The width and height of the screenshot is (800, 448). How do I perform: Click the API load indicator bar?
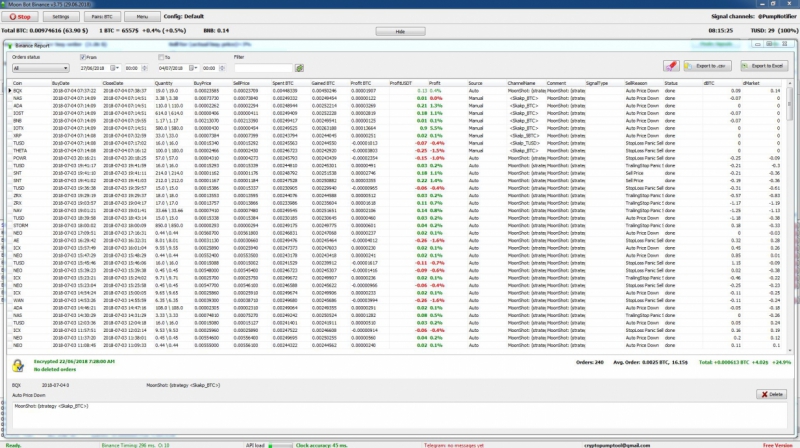click(x=280, y=445)
